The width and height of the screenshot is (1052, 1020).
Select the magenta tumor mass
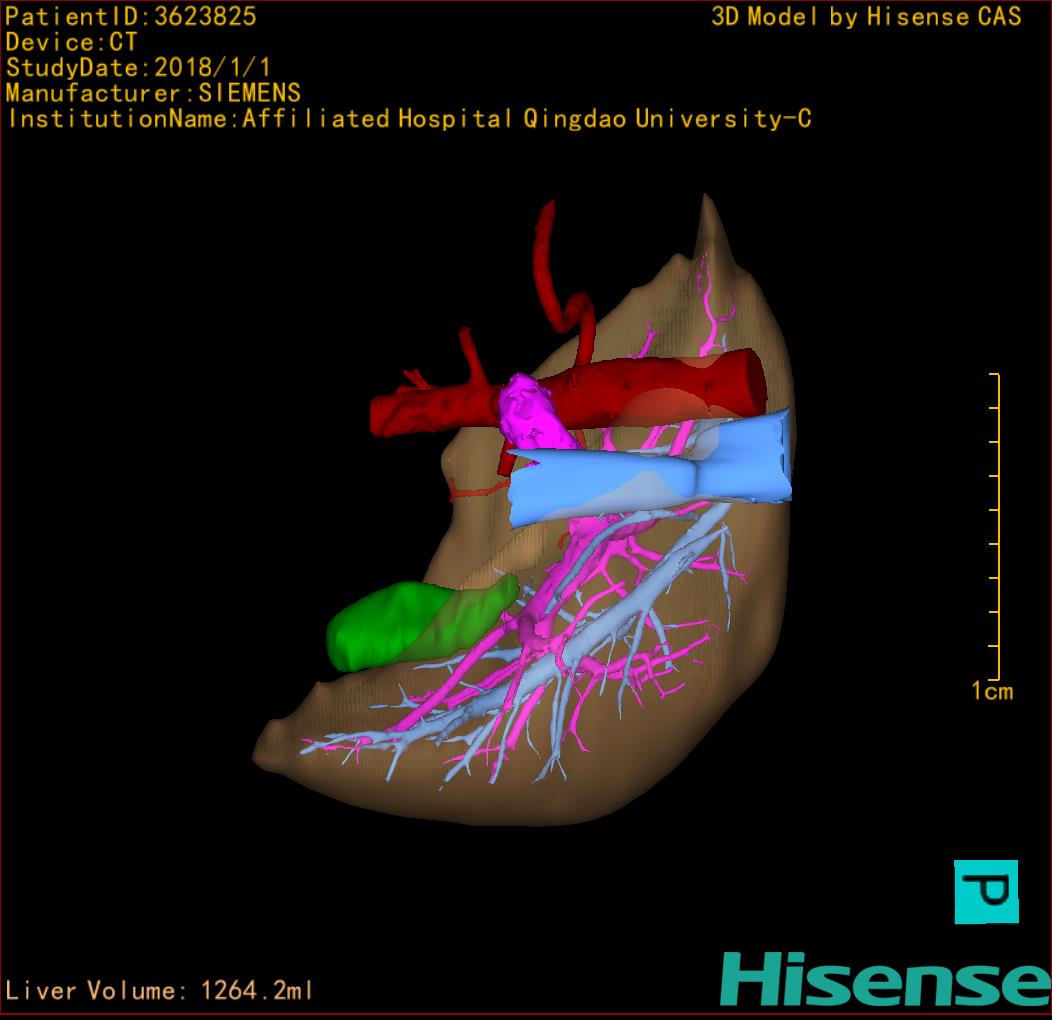tap(532, 411)
